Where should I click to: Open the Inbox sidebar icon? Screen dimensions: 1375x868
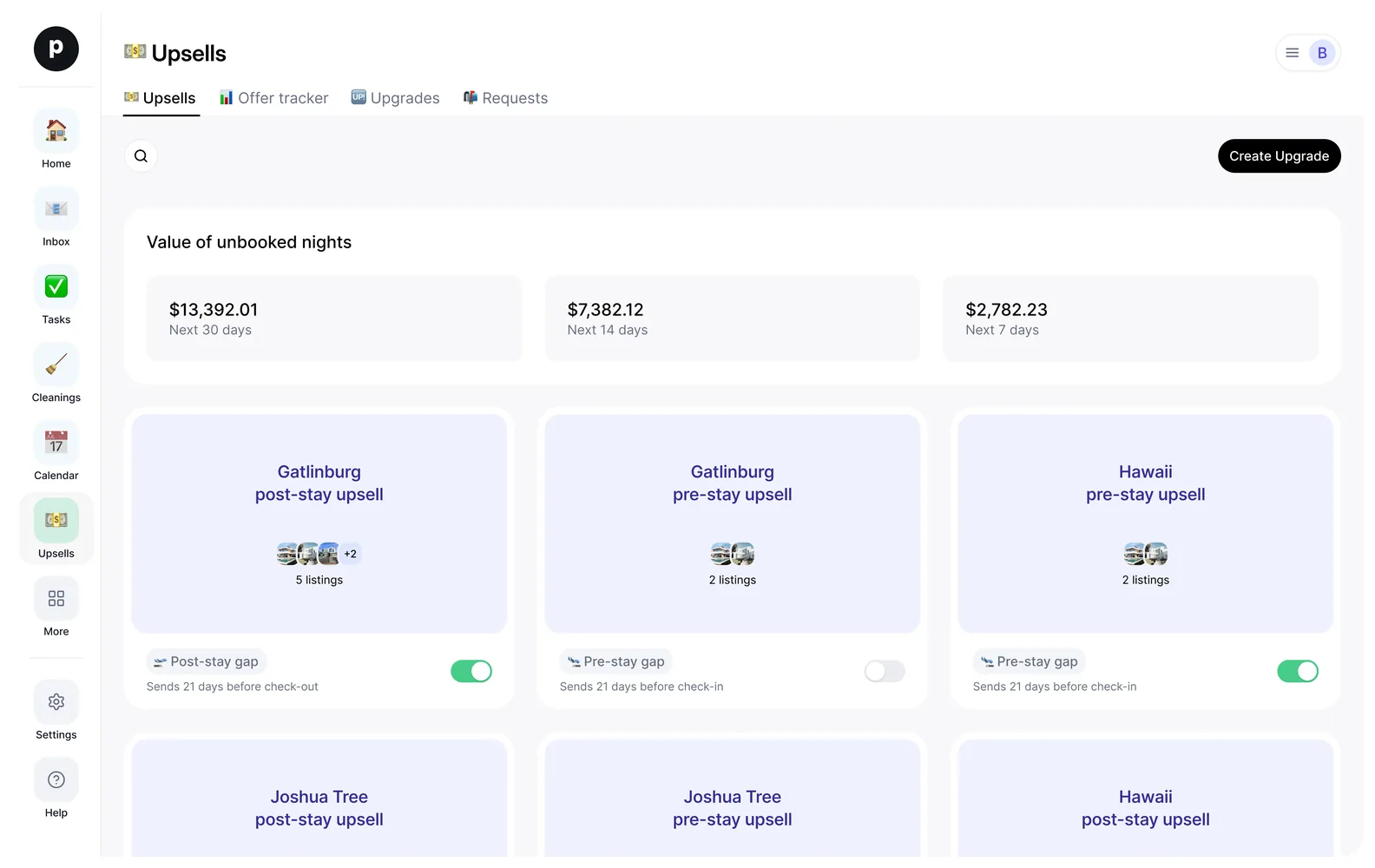point(56,209)
